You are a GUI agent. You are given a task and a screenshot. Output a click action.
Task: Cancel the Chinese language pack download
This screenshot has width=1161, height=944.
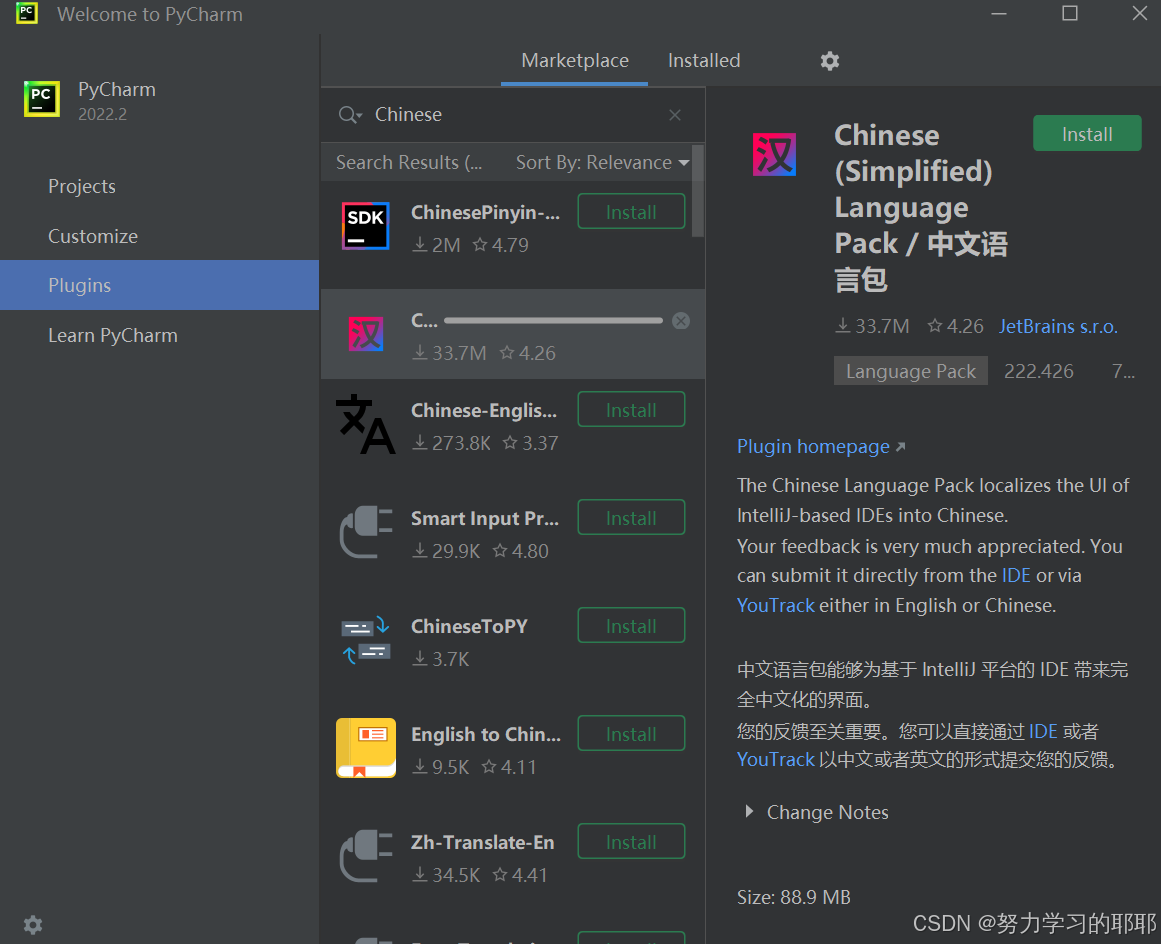pyautogui.click(x=680, y=321)
